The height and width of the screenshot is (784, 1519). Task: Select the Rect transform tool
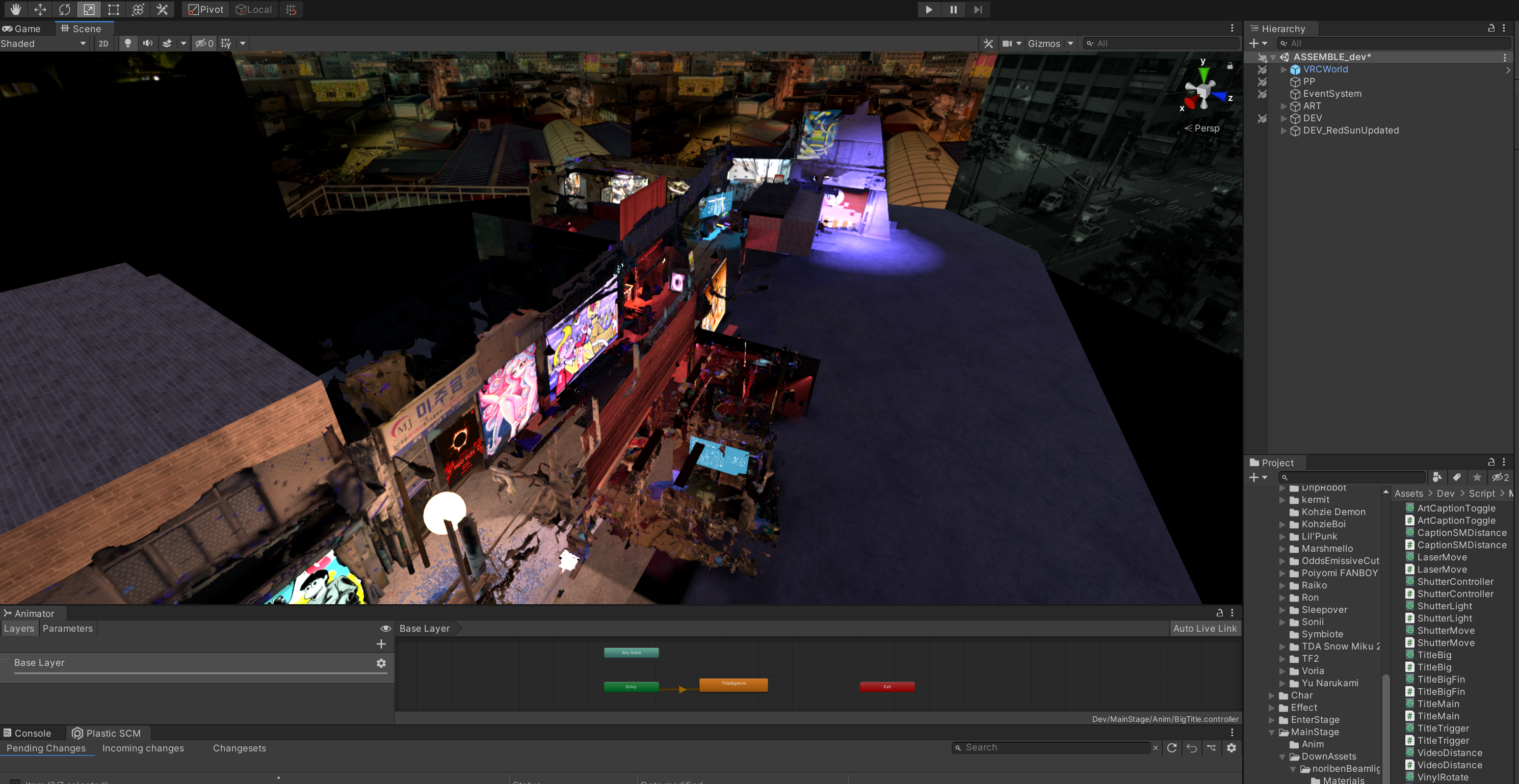coord(113,10)
